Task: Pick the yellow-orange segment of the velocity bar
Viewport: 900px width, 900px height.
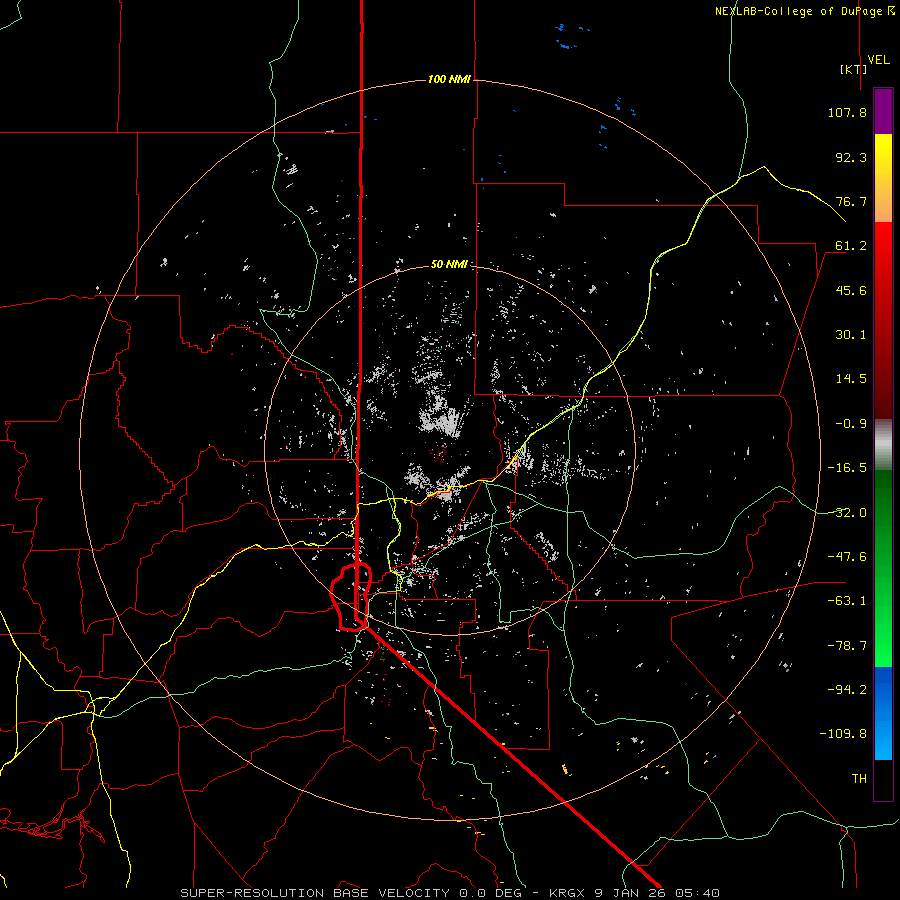Action: 883,178
